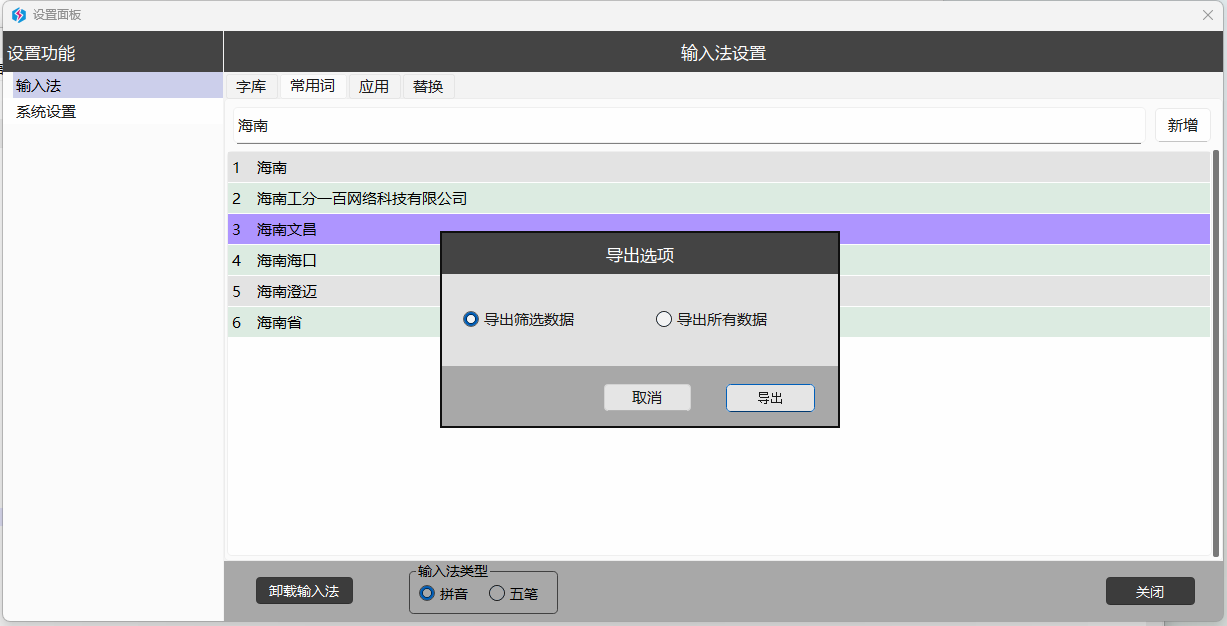The width and height of the screenshot is (1227, 626).
Task: Choose 五笔 input method type
Action: 497,594
